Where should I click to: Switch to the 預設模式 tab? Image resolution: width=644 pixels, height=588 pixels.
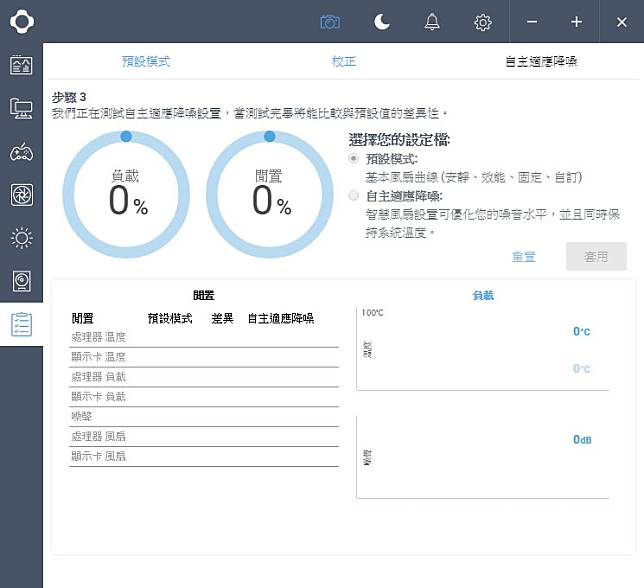click(146, 61)
